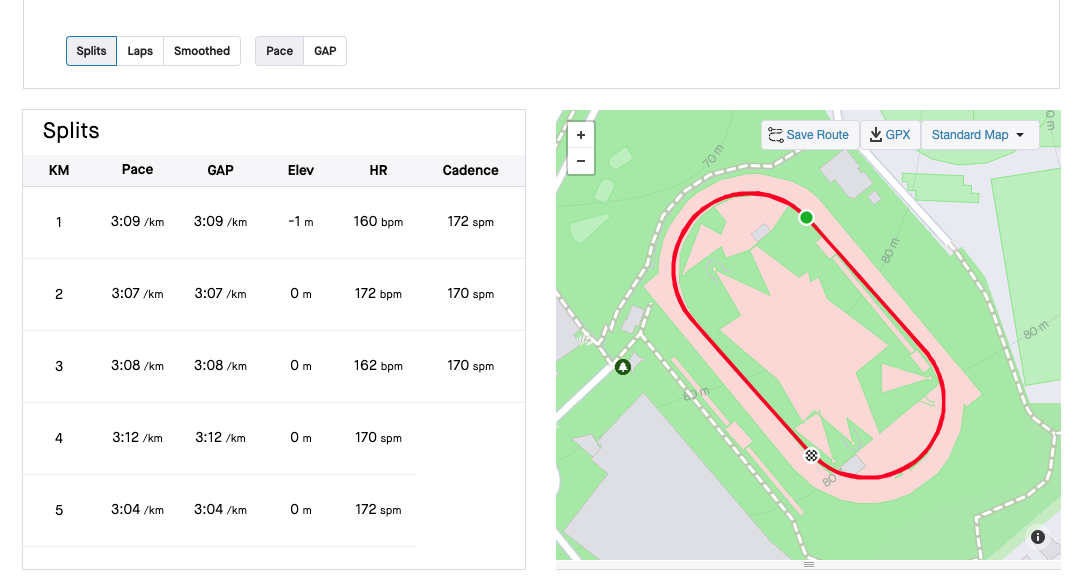This screenshot has width=1074, height=584.
Task: Zoom out the map with minus button
Action: (581, 161)
